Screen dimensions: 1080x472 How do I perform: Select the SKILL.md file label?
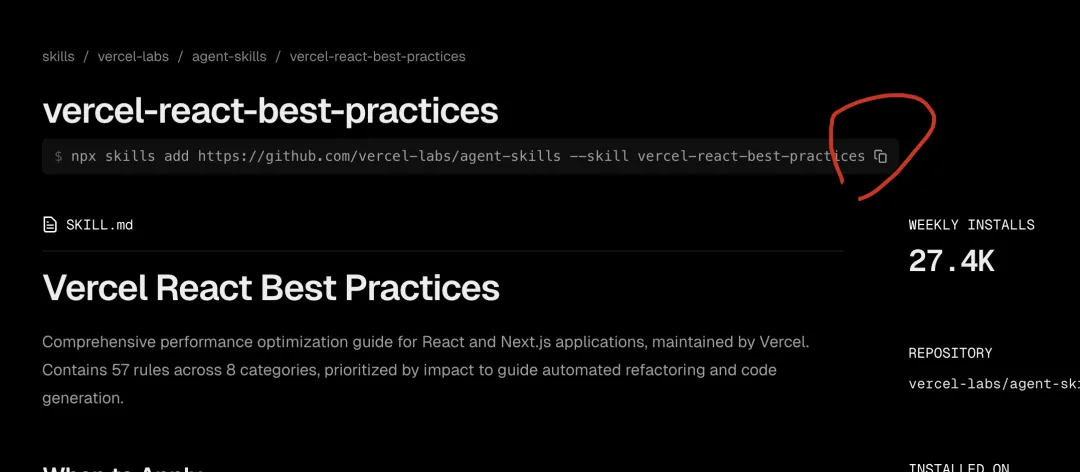click(99, 225)
